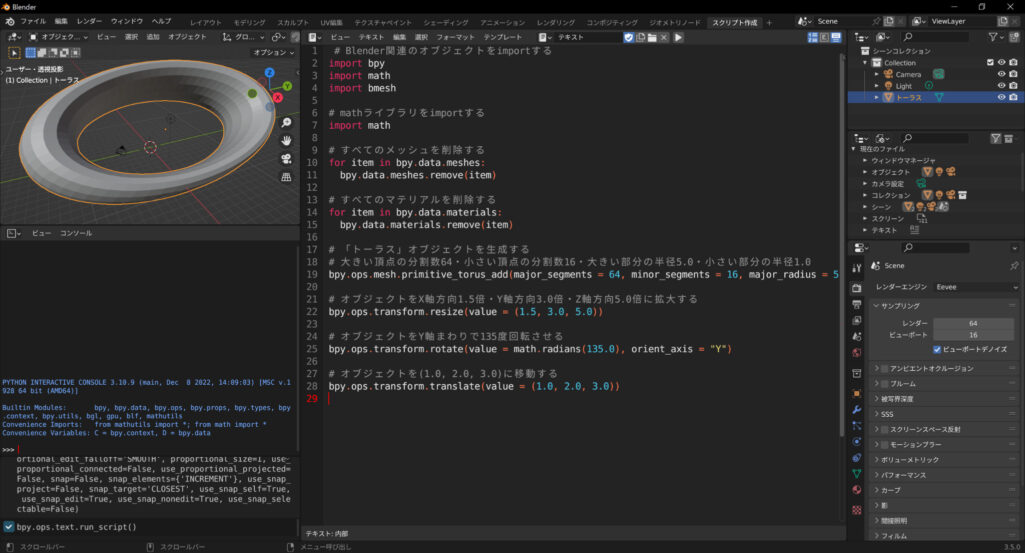Create new text copy icon in editor header
The height and width of the screenshot is (553, 1025).
pyautogui.click(x=640, y=37)
